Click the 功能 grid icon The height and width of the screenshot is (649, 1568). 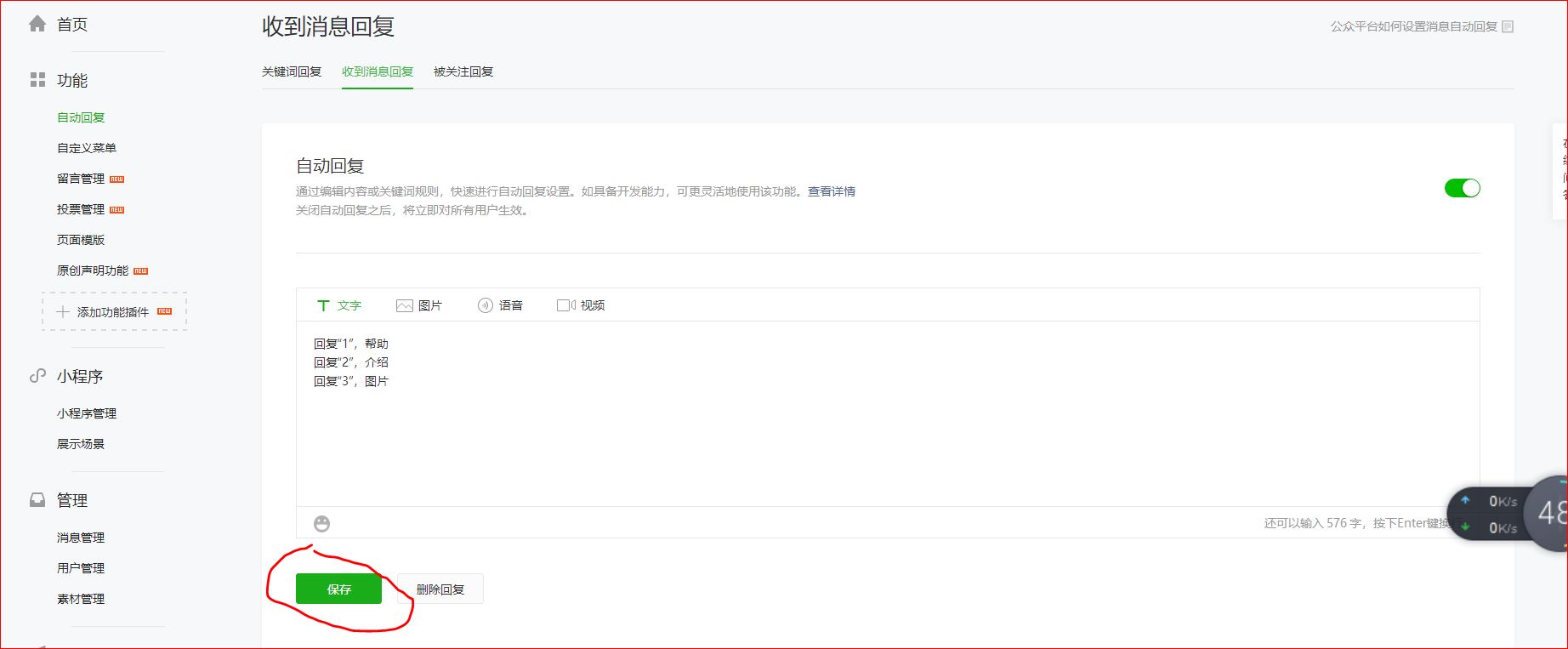click(37, 80)
